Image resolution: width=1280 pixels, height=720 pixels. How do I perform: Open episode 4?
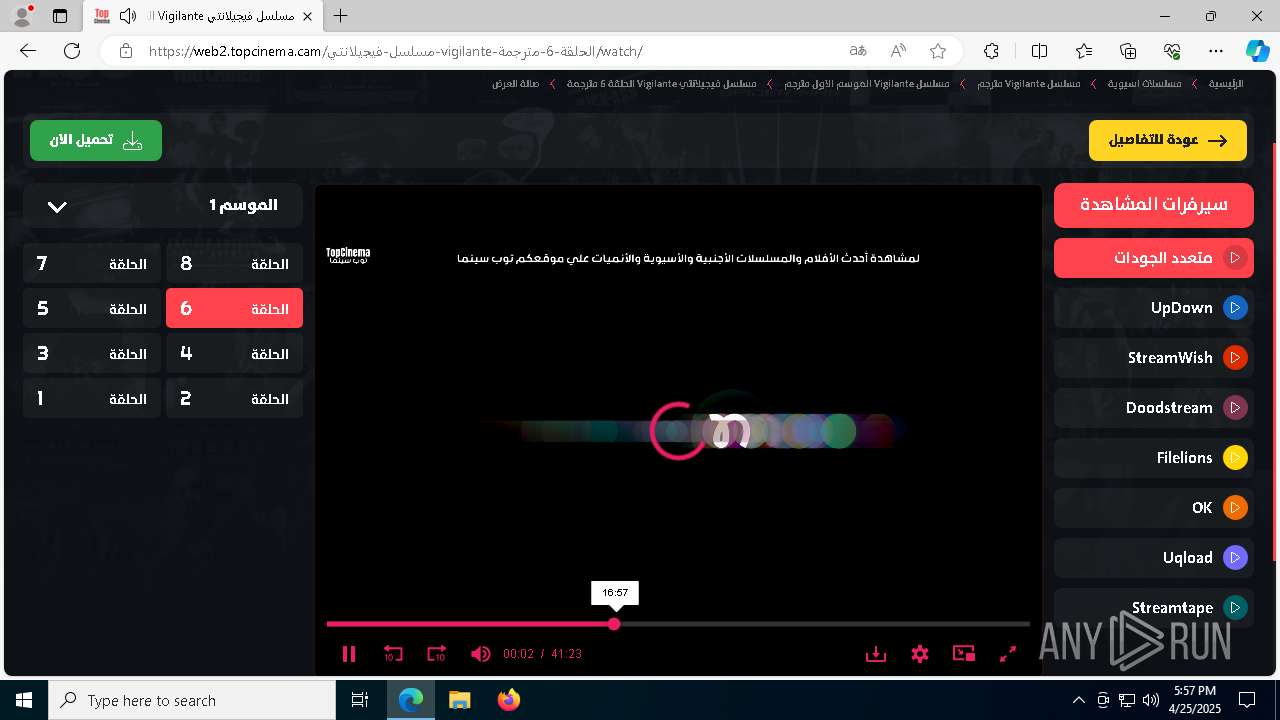point(234,354)
